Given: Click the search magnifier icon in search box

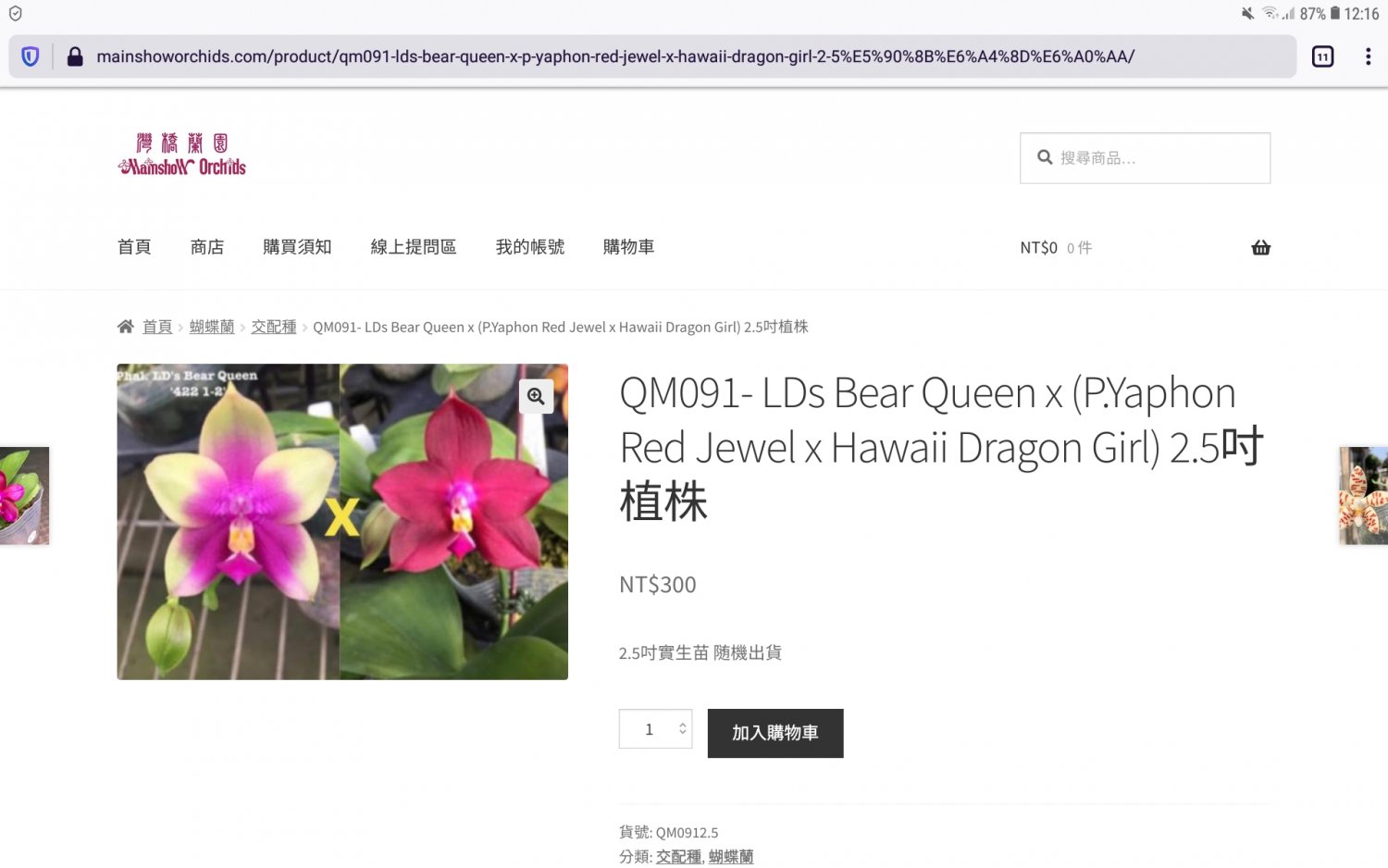Looking at the screenshot, I should (x=1045, y=157).
